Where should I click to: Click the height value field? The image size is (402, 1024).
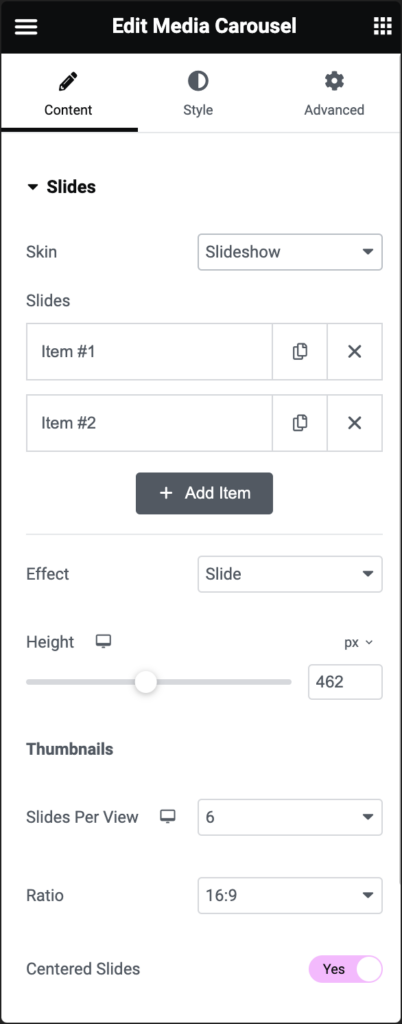tap(345, 682)
